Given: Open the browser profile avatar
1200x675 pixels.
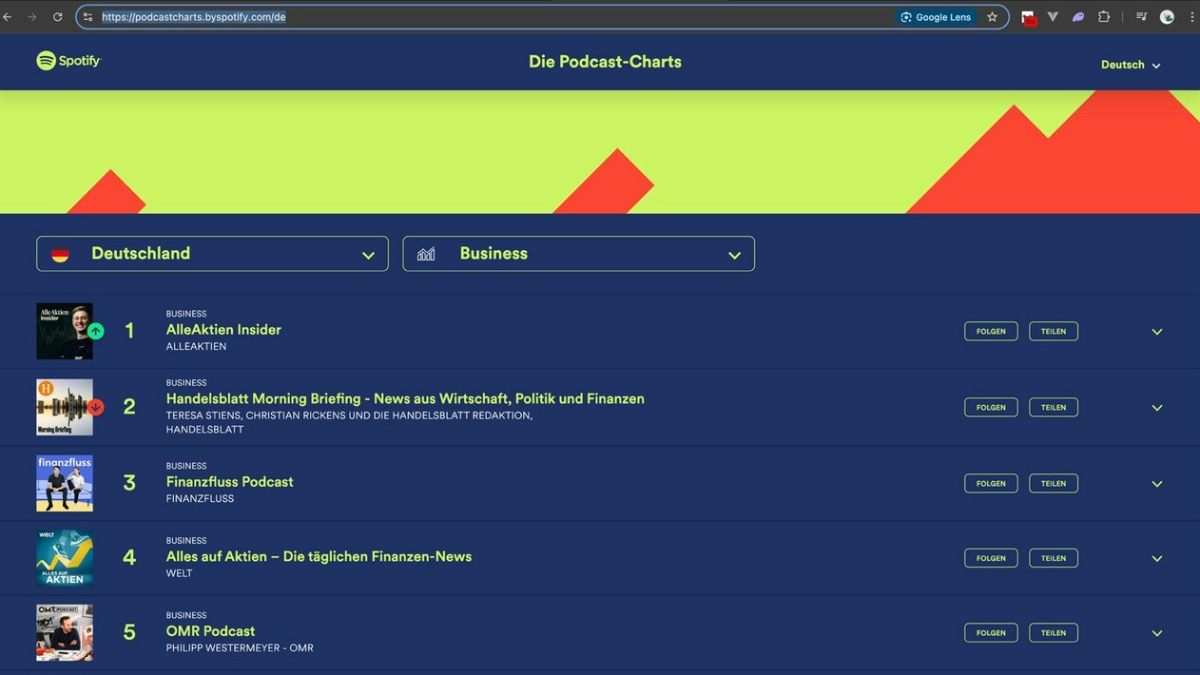Looking at the screenshot, I should (x=1167, y=17).
